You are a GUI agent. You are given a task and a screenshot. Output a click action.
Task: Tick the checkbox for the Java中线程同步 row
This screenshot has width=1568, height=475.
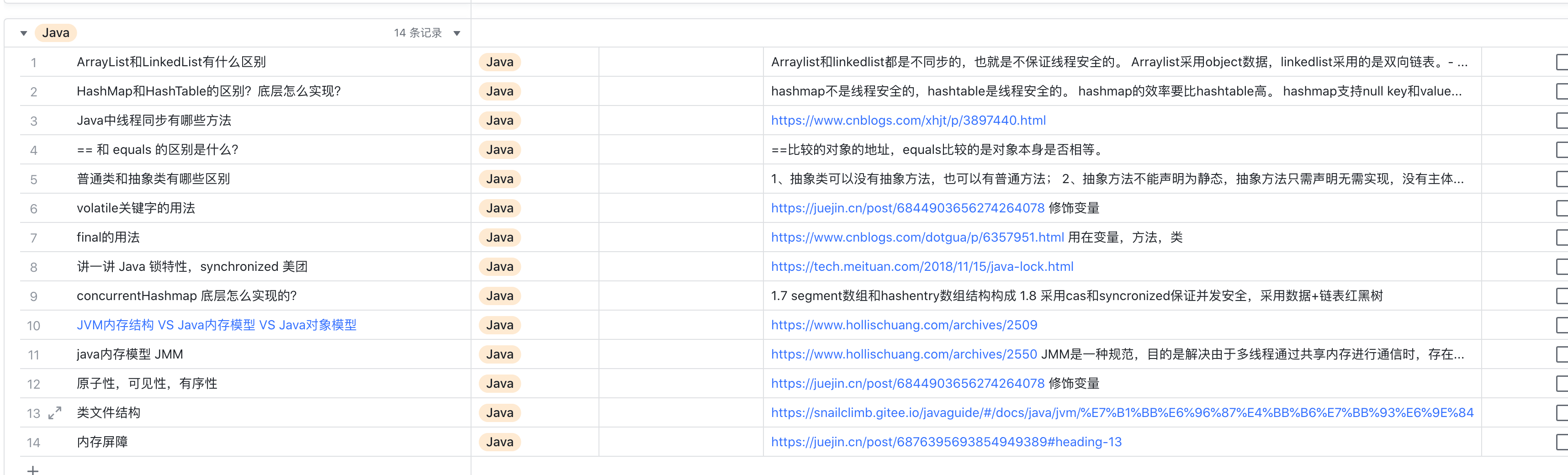click(x=1562, y=121)
